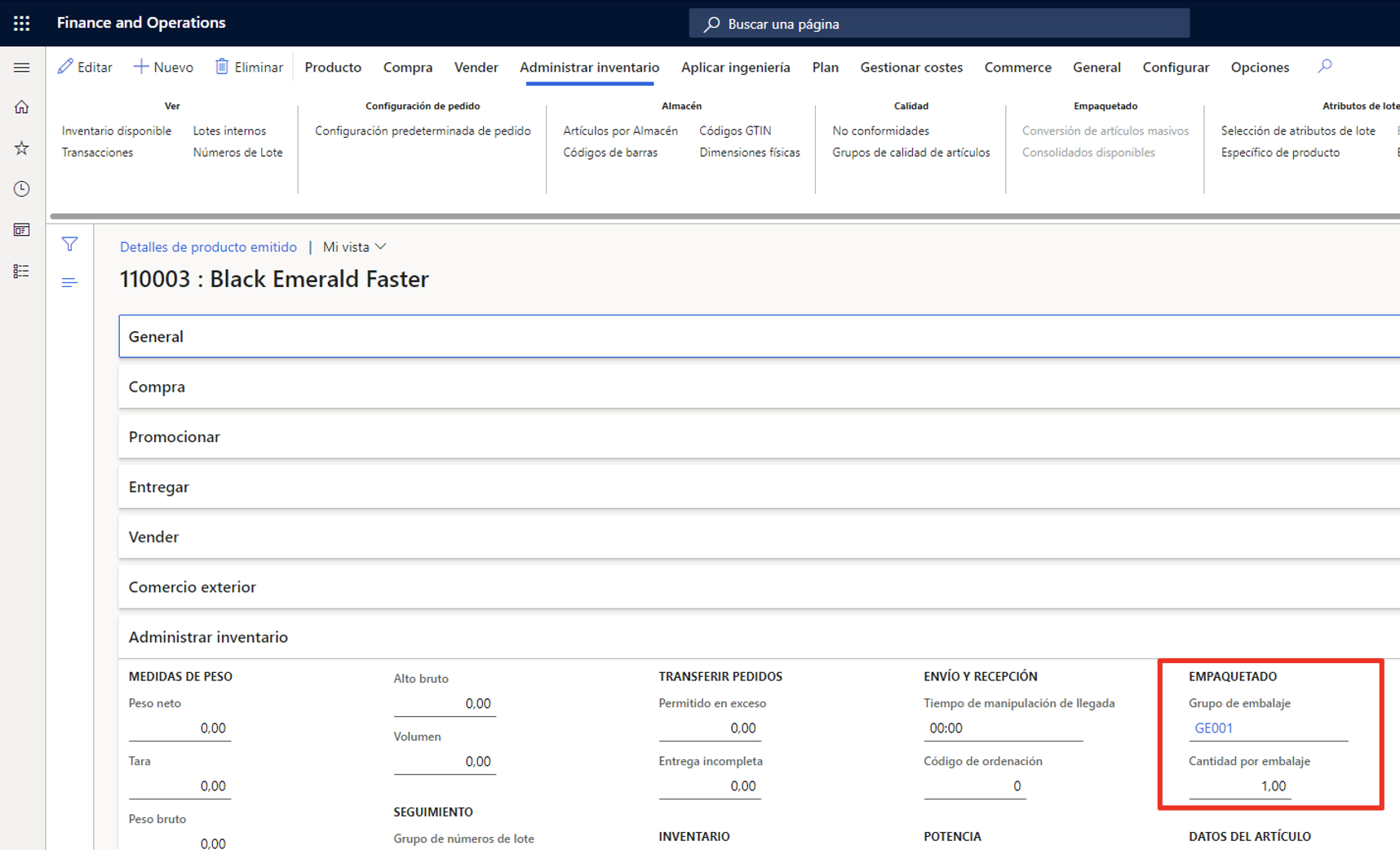Click the Buscar una página search box
This screenshot has height=850, width=1400.
(939, 24)
